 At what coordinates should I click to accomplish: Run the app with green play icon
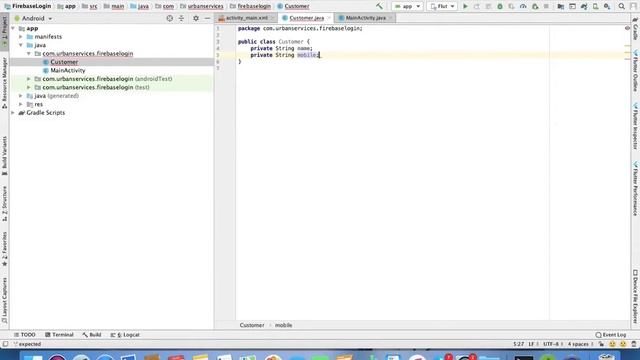465,6
